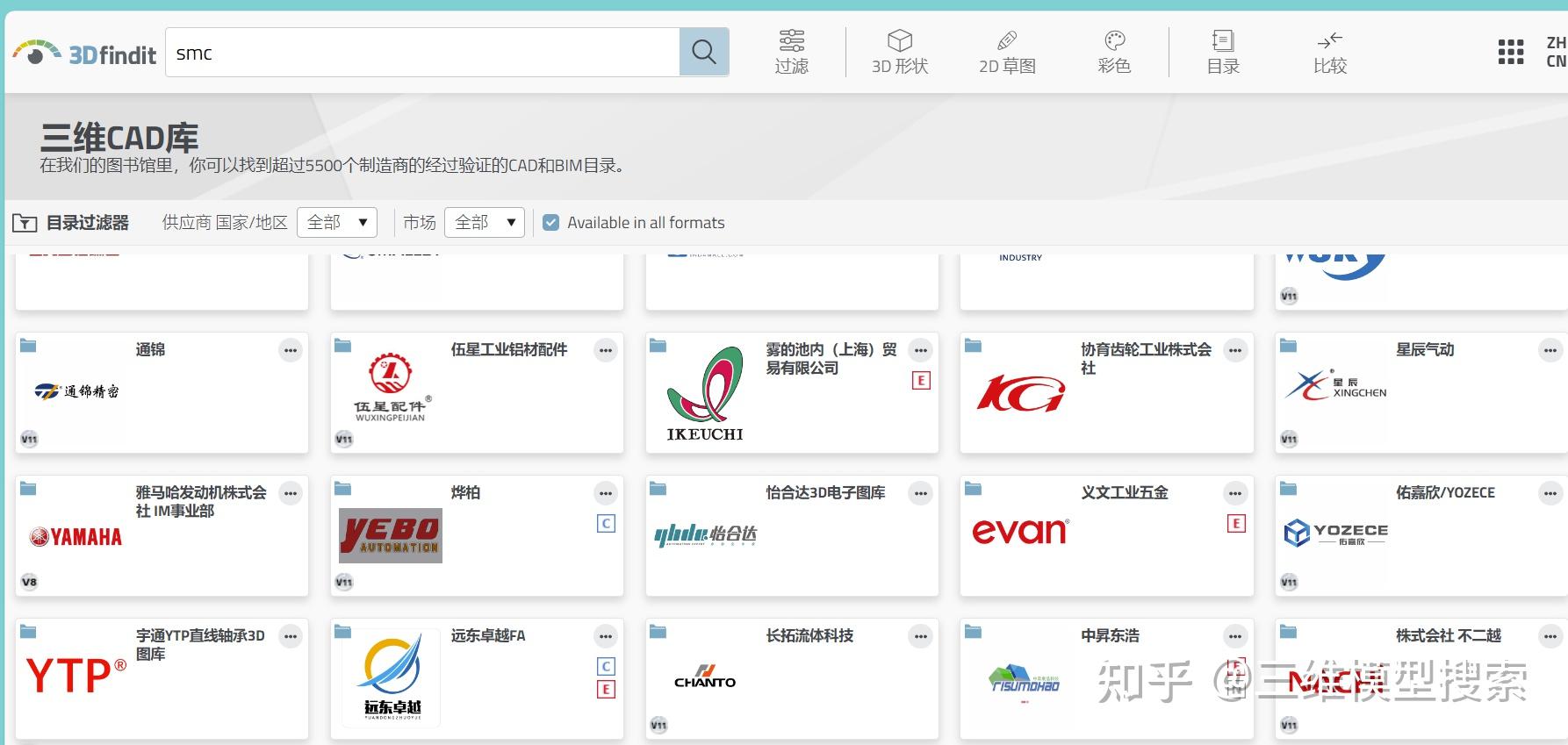Uncheck Available in all formats checkbox
This screenshot has height=745, width=1568.
(x=551, y=223)
